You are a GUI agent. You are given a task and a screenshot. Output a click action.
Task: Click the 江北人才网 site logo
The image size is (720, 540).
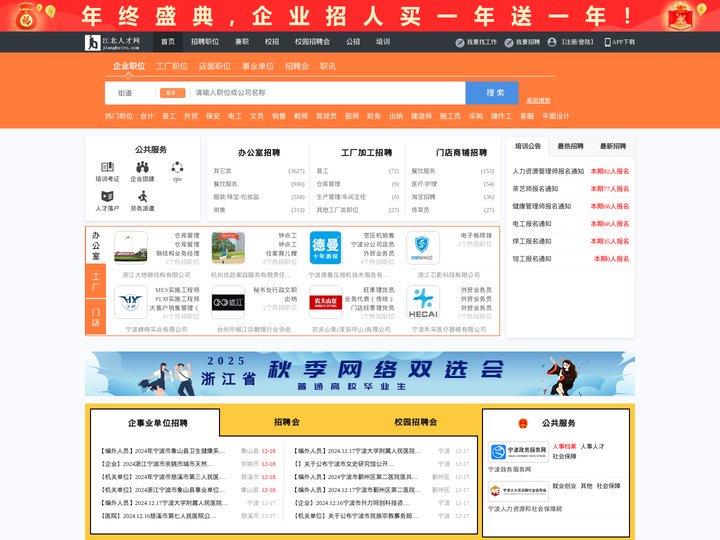coord(112,42)
